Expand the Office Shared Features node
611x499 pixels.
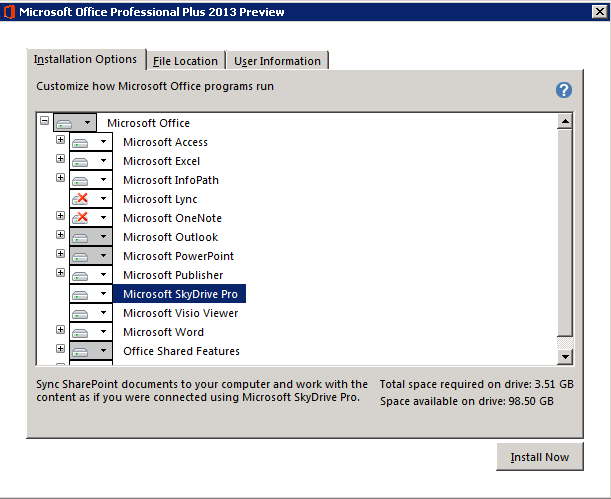click(60, 349)
